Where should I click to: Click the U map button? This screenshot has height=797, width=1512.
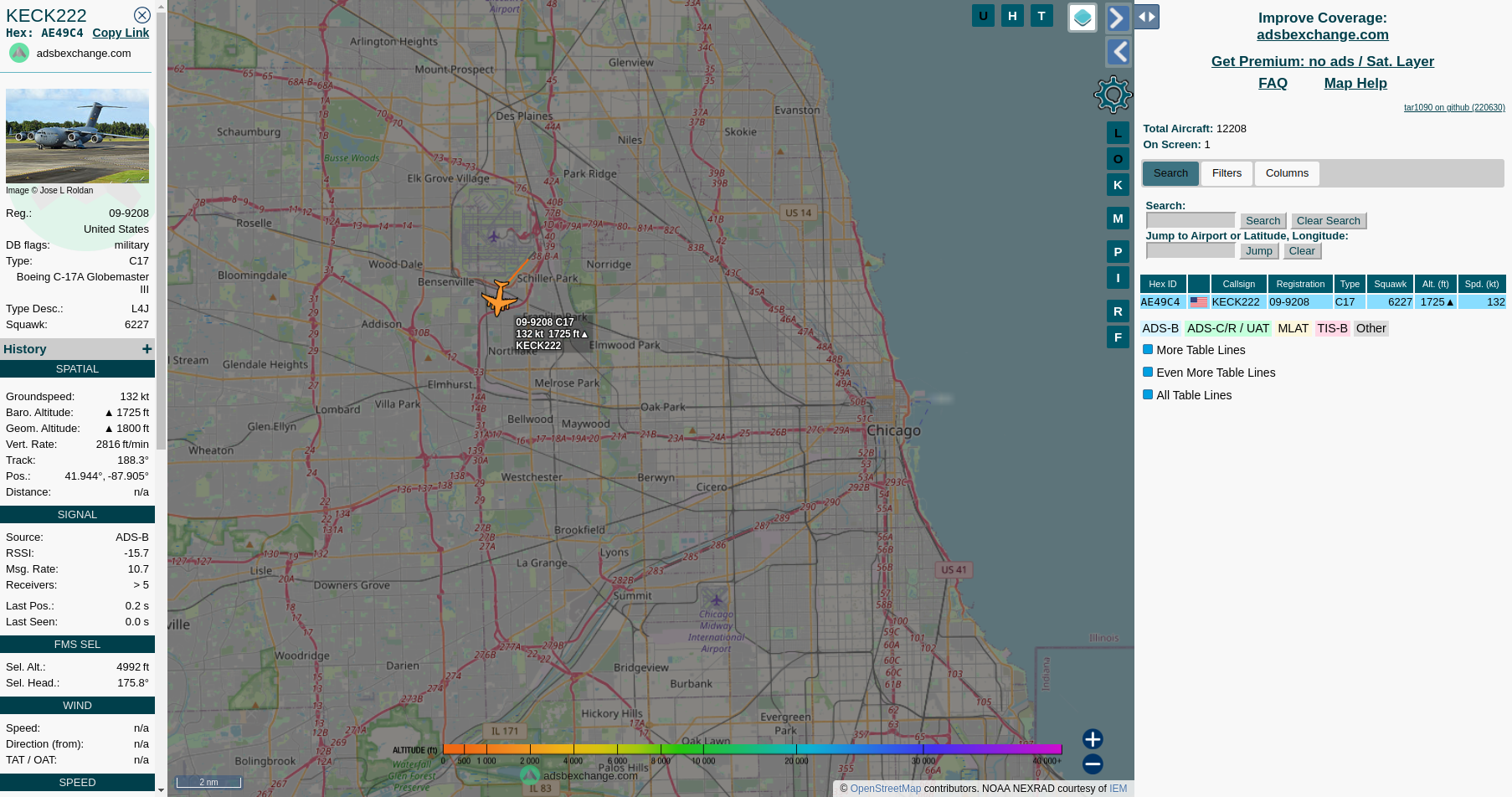(x=983, y=15)
